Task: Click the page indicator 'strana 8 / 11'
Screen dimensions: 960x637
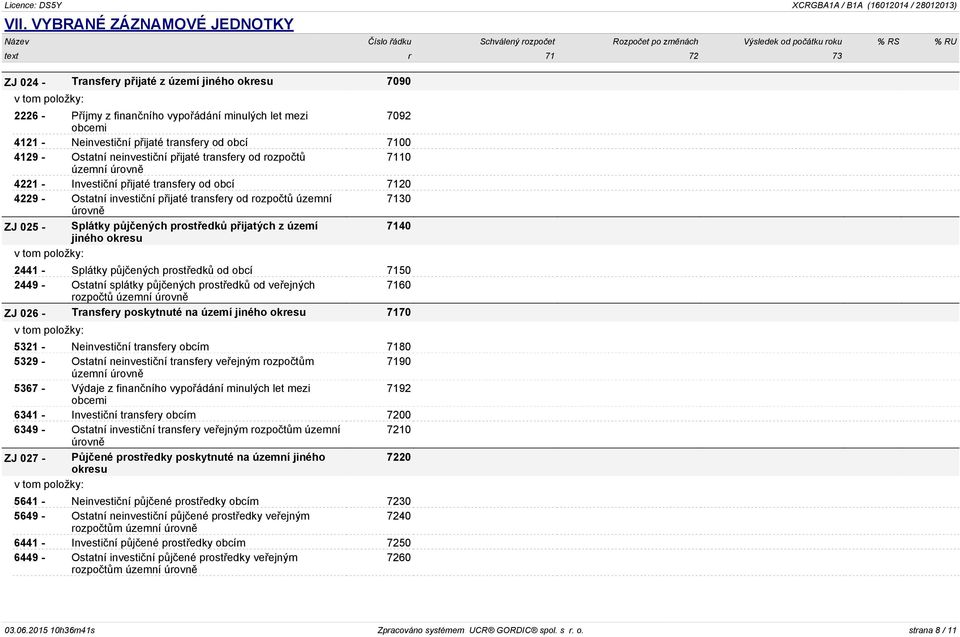Action: tap(932, 630)
